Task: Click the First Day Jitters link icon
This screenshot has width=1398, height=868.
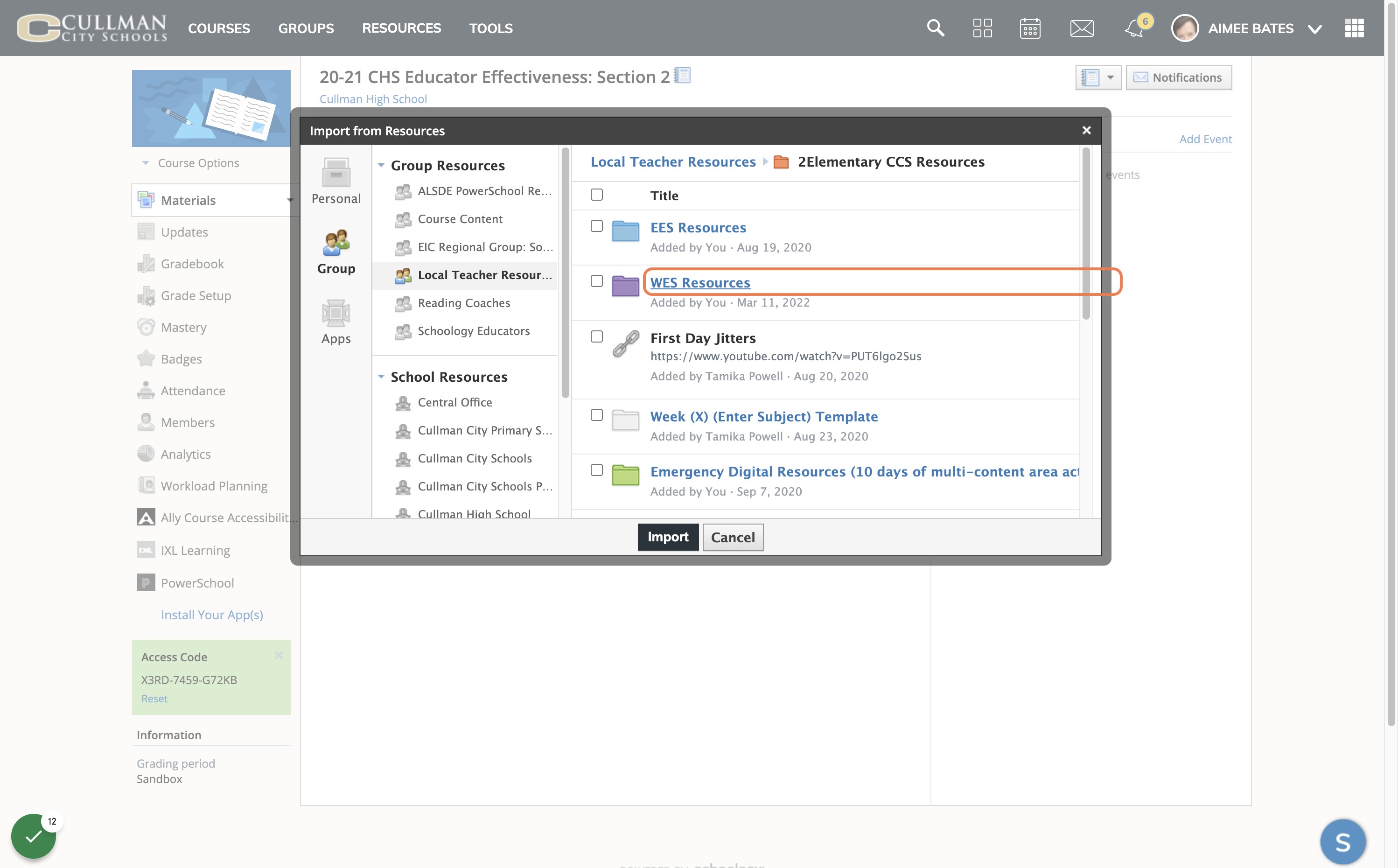Action: [626, 343]
